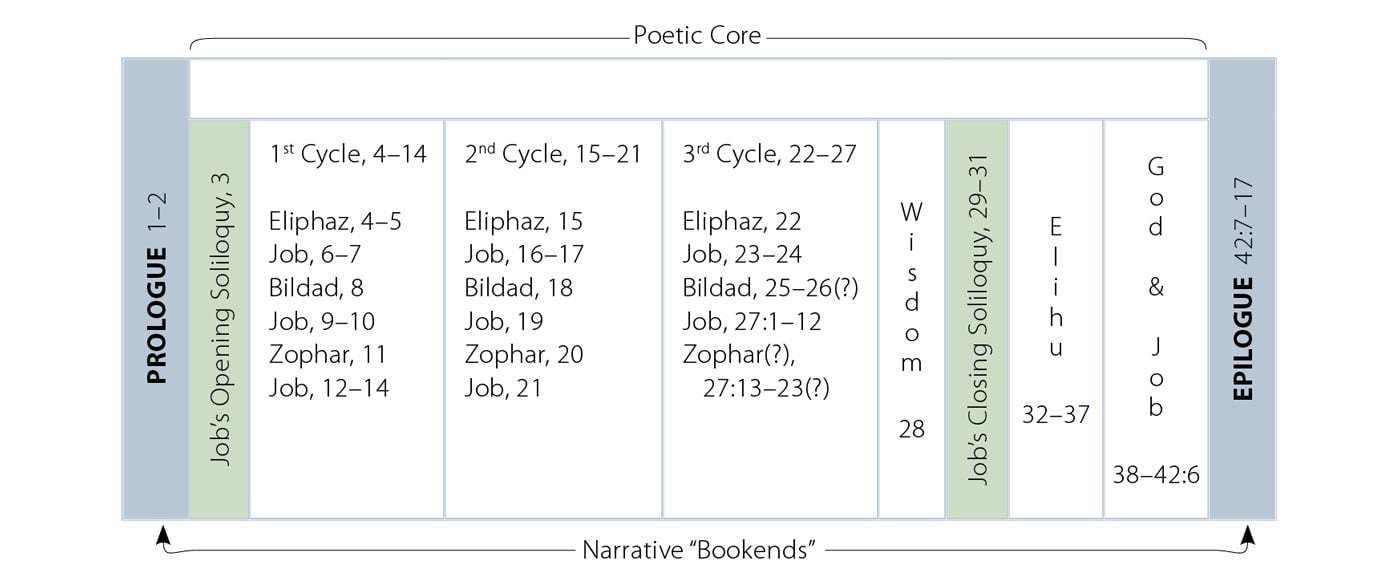The image size is (1400, 587).
Task: Click the Narrative "Bookends" label
Action: click(x=699, y=550)
